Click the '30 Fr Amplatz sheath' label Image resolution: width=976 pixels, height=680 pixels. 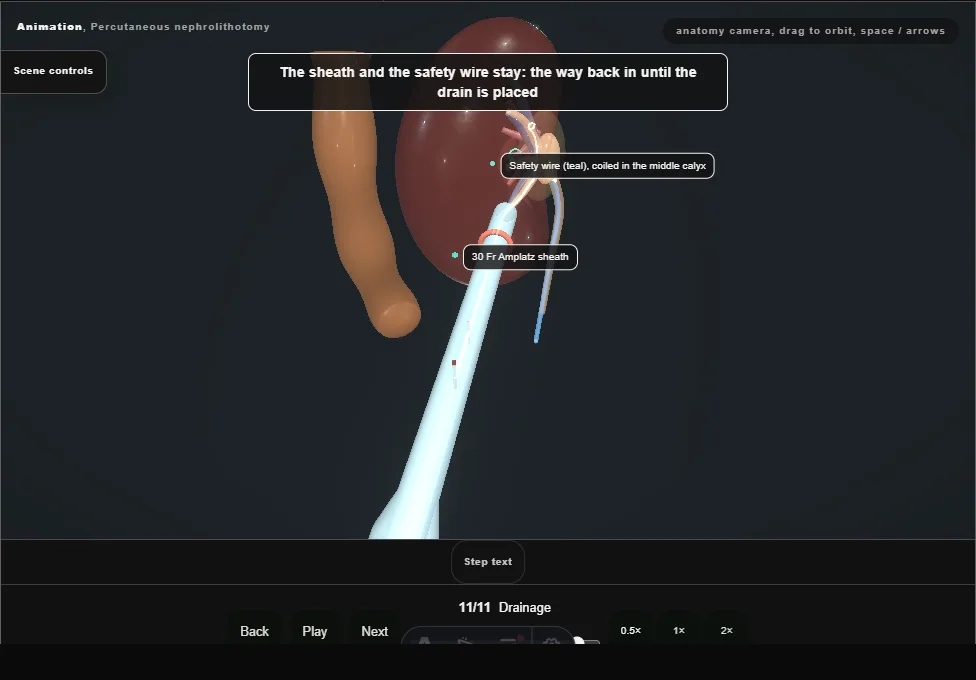(x=520, y=257)
